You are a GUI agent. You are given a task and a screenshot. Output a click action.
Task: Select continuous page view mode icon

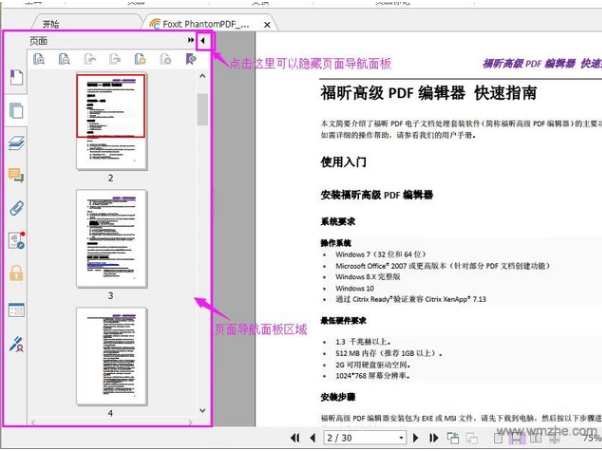(517, 438)
